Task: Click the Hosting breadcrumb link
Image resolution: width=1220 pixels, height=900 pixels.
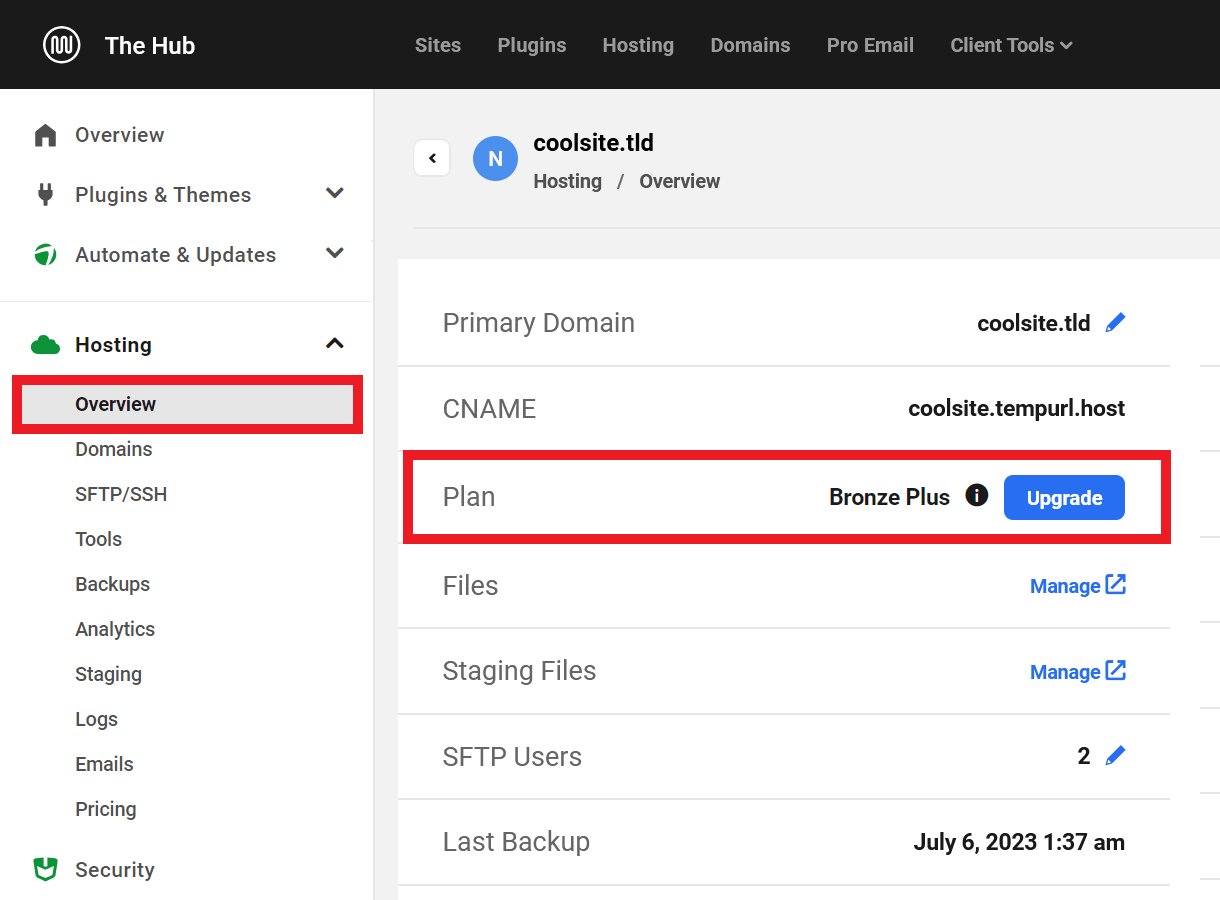Action: (568, 181)
